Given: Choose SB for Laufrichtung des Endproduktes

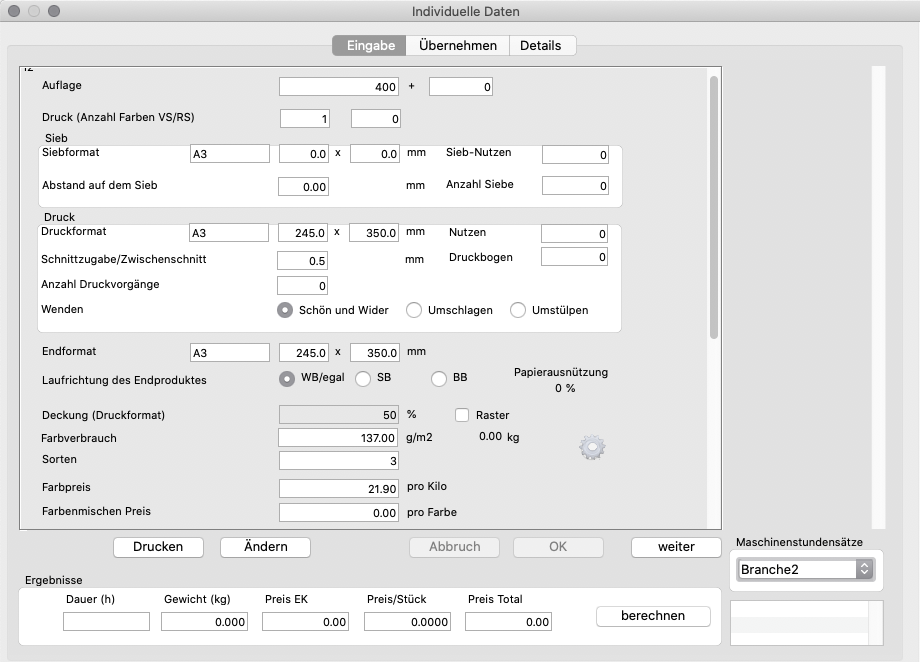Looking at the screenshot, I should 362,378.
